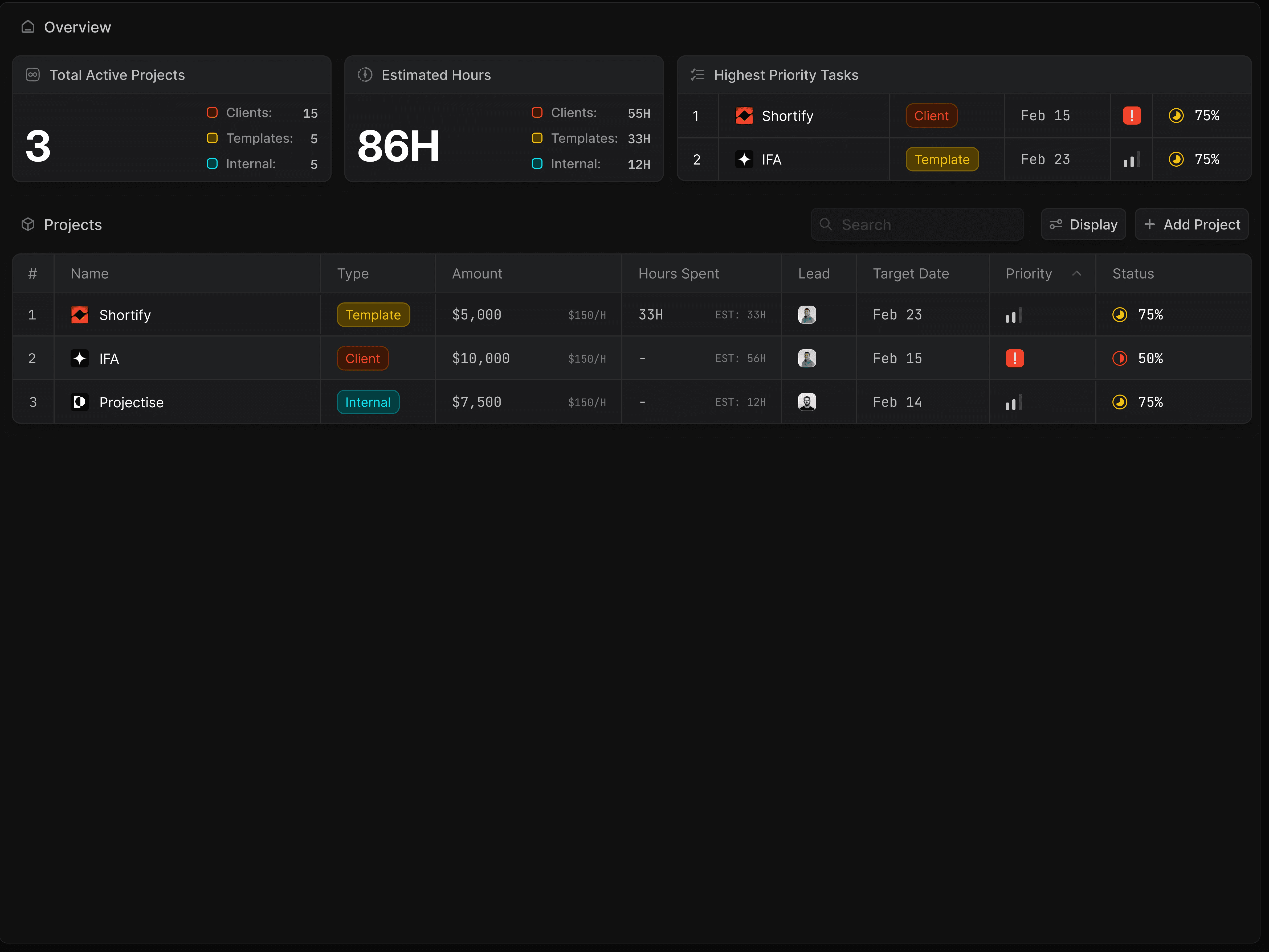Click the Internal type tag on Projectise
The width and height of the screenshot is (1269, 952).
click(368, 402)
